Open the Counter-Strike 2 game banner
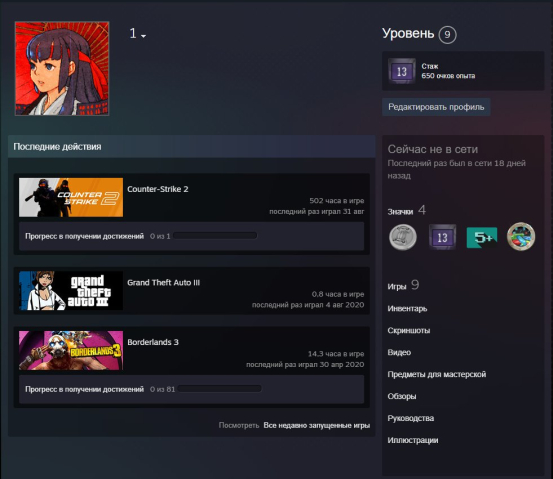 point(71,197)
